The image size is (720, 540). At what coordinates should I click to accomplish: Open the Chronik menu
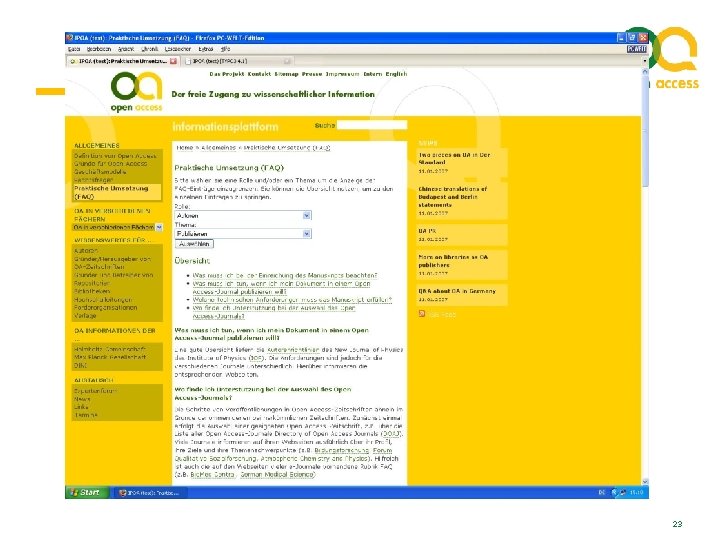pyautogui.click(x=150, y=49)
